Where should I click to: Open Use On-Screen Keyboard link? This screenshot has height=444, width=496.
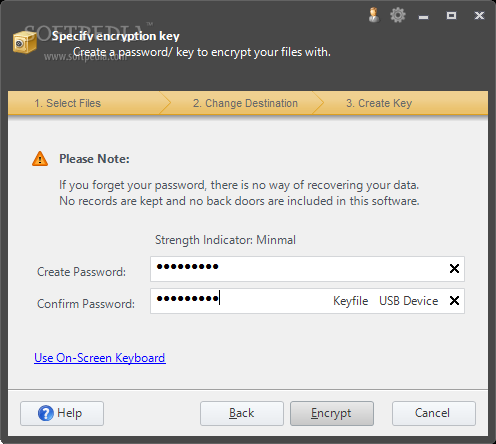click(100, 358)
